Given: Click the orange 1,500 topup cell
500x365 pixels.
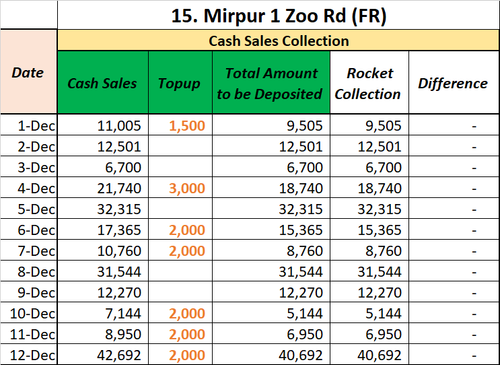Looking at the screenshot, I should click(x=180, y=125).
